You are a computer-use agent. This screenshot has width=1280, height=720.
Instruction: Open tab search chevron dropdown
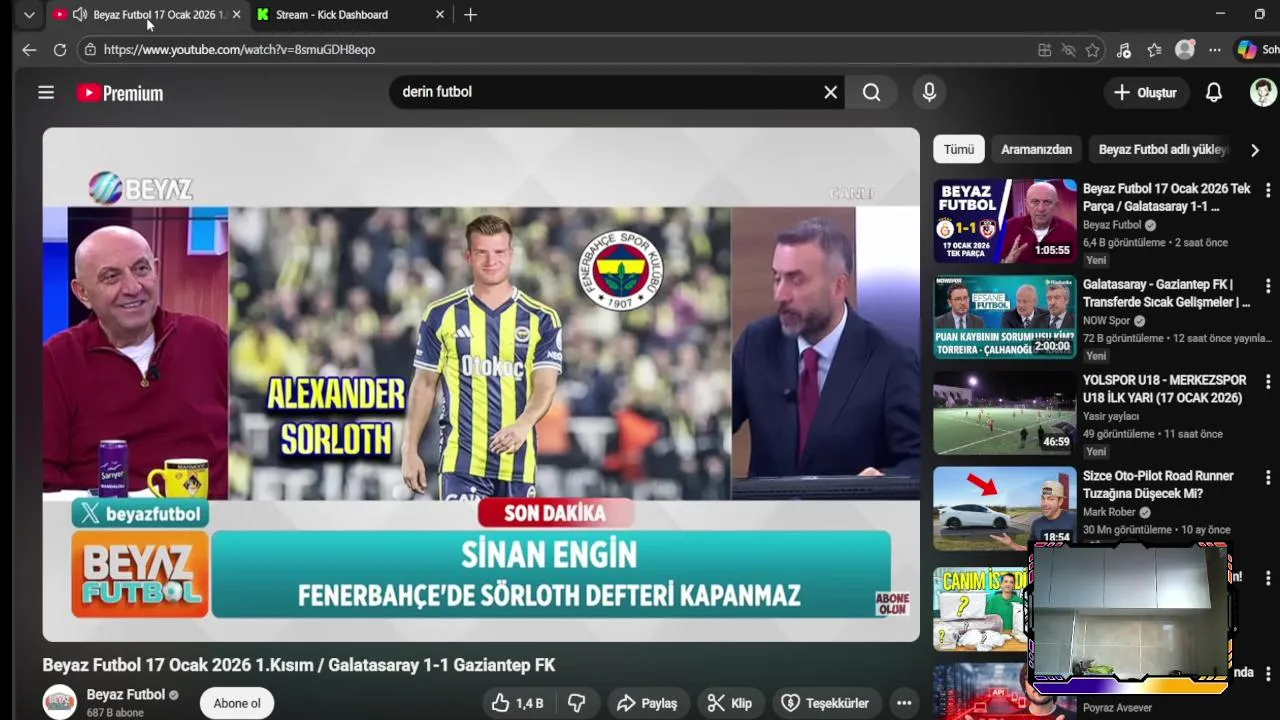click(29, 15)
